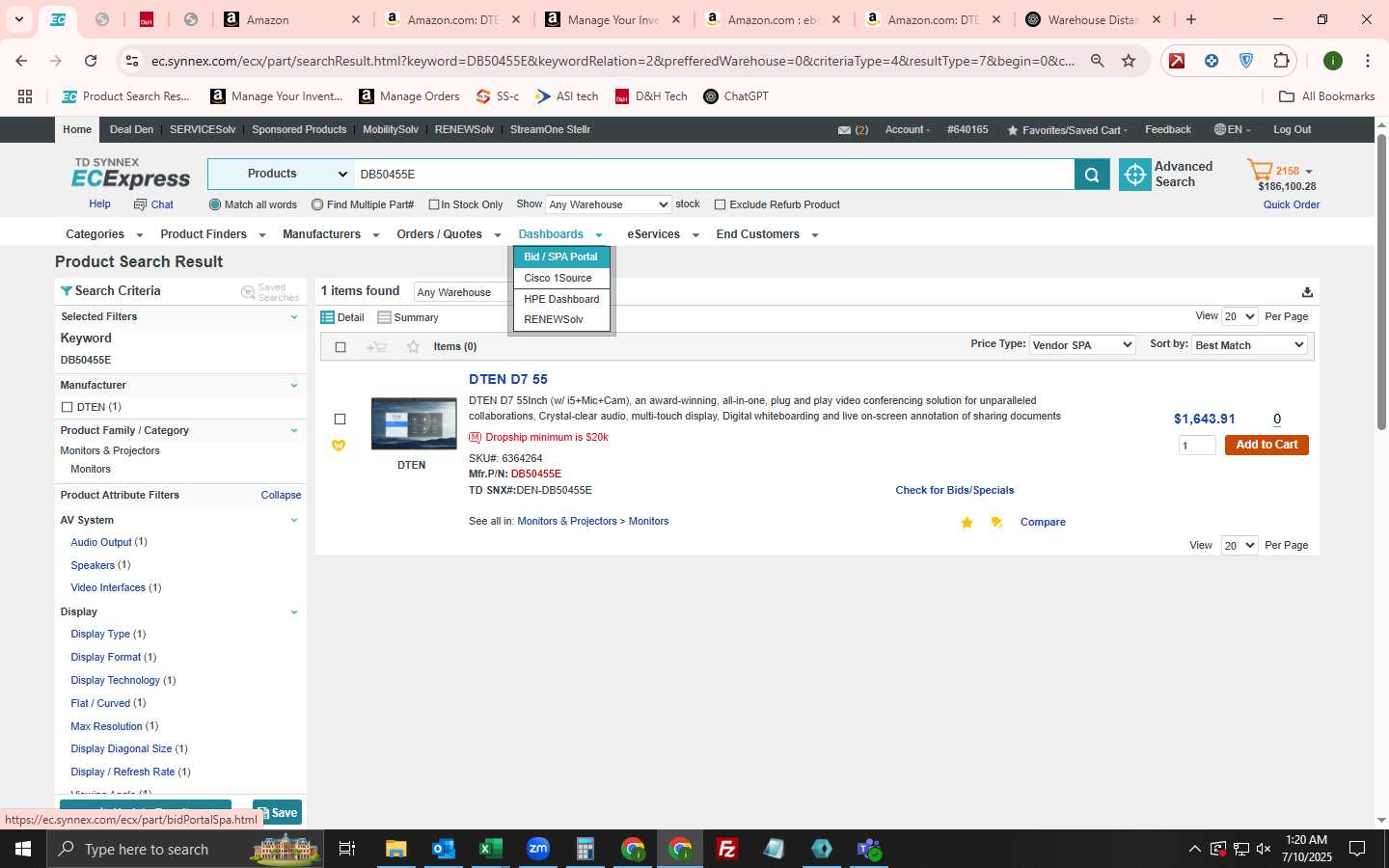The width and height of the screenshot is (1389, 868).
Task: Click the Quick Order link
Action: pos(1292,204)
